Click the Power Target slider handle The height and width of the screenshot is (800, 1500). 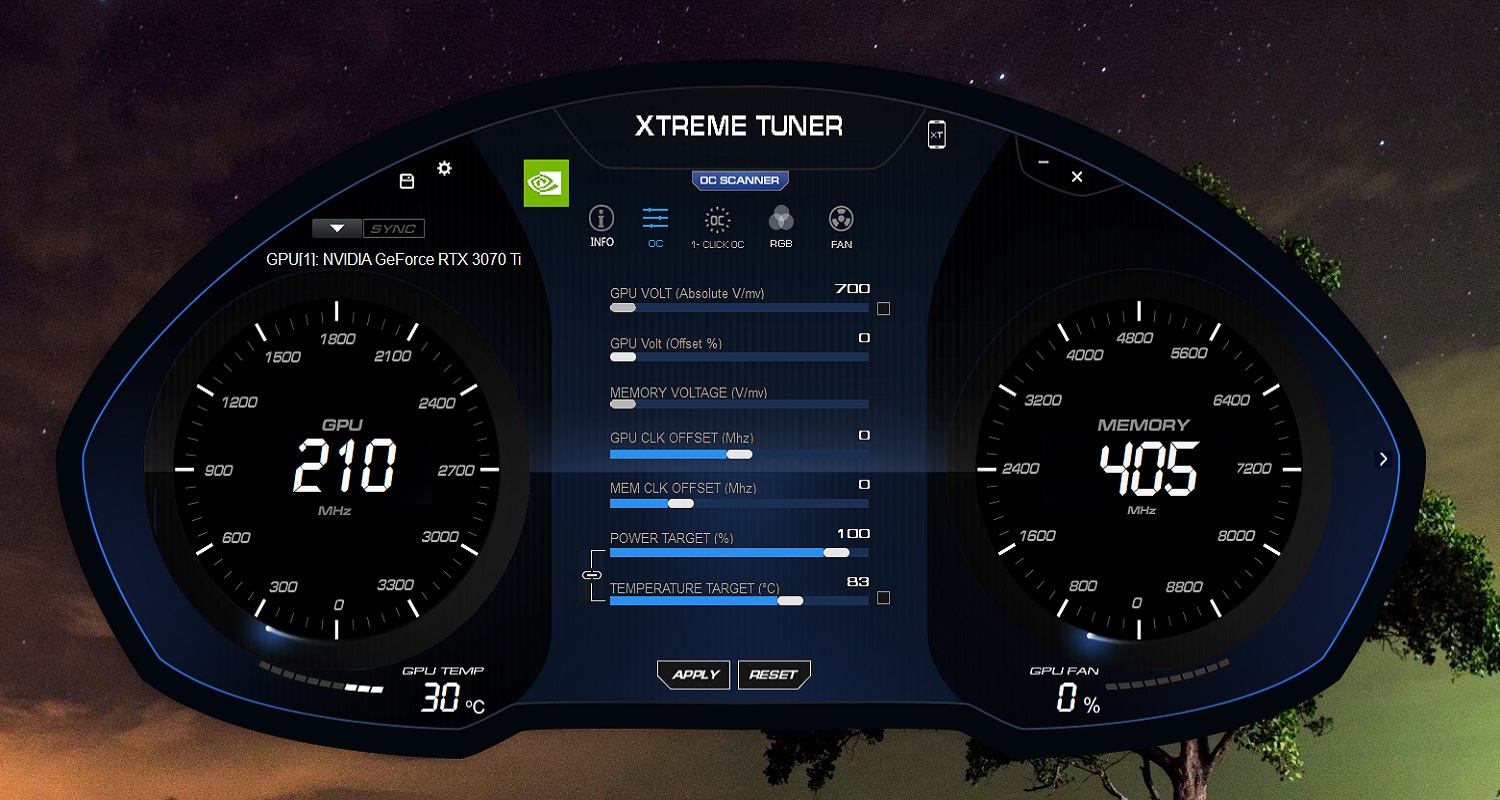tap(836, 552)
